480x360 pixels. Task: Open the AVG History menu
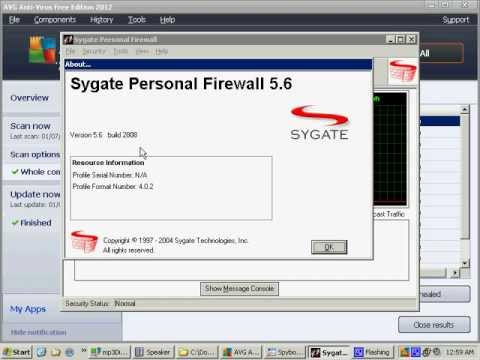coord(102,20)
